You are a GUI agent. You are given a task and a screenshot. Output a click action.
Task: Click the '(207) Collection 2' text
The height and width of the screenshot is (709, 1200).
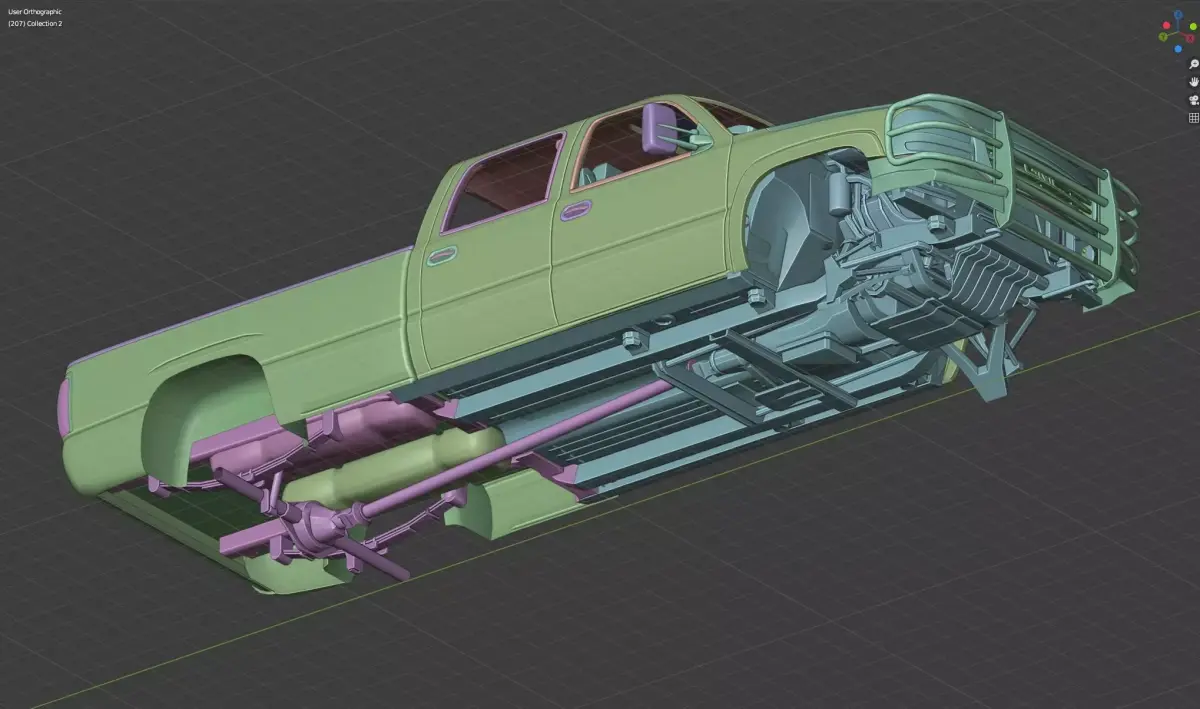35,23
